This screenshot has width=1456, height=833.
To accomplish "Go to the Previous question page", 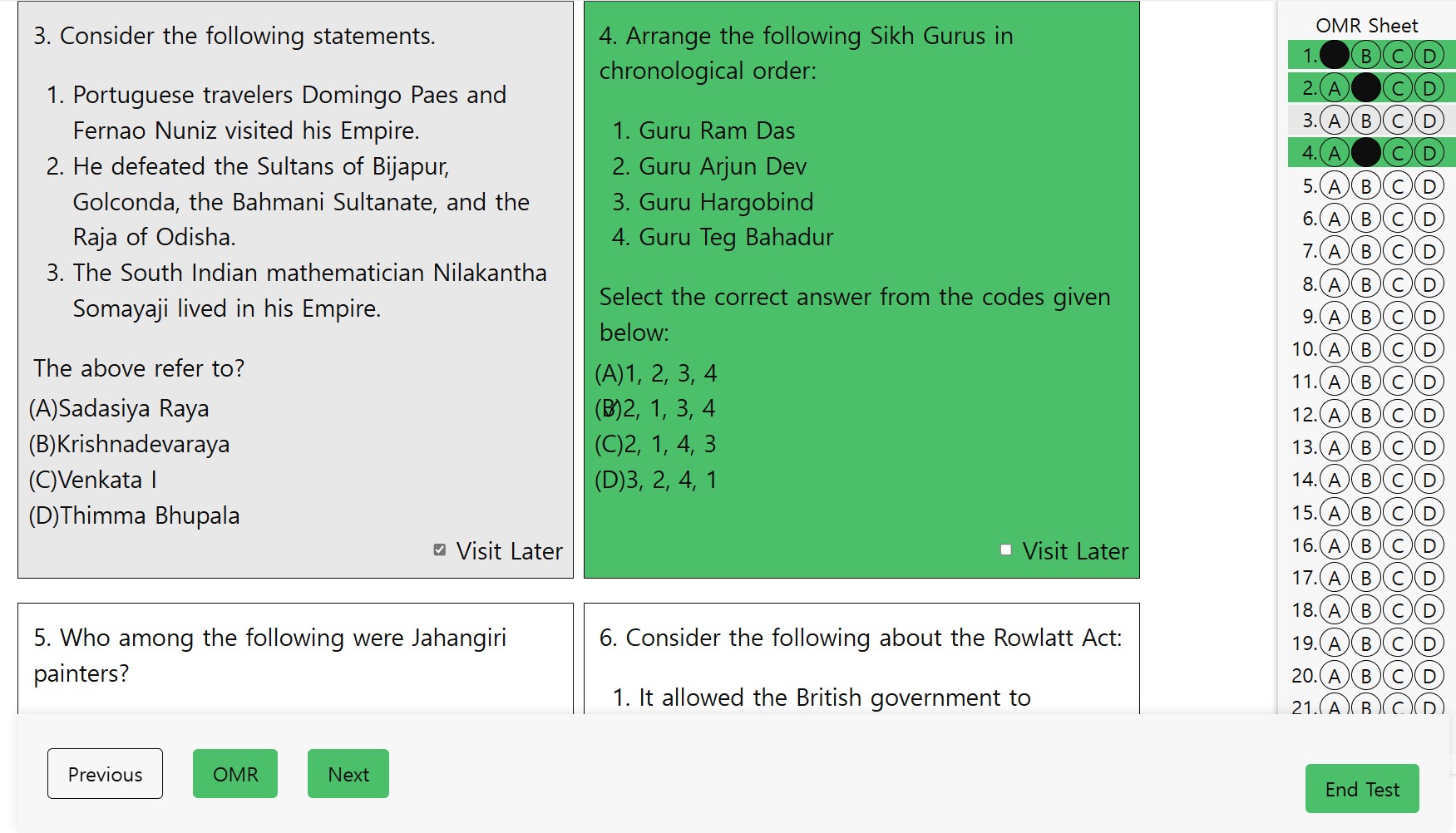I will [x=105, y=774].
